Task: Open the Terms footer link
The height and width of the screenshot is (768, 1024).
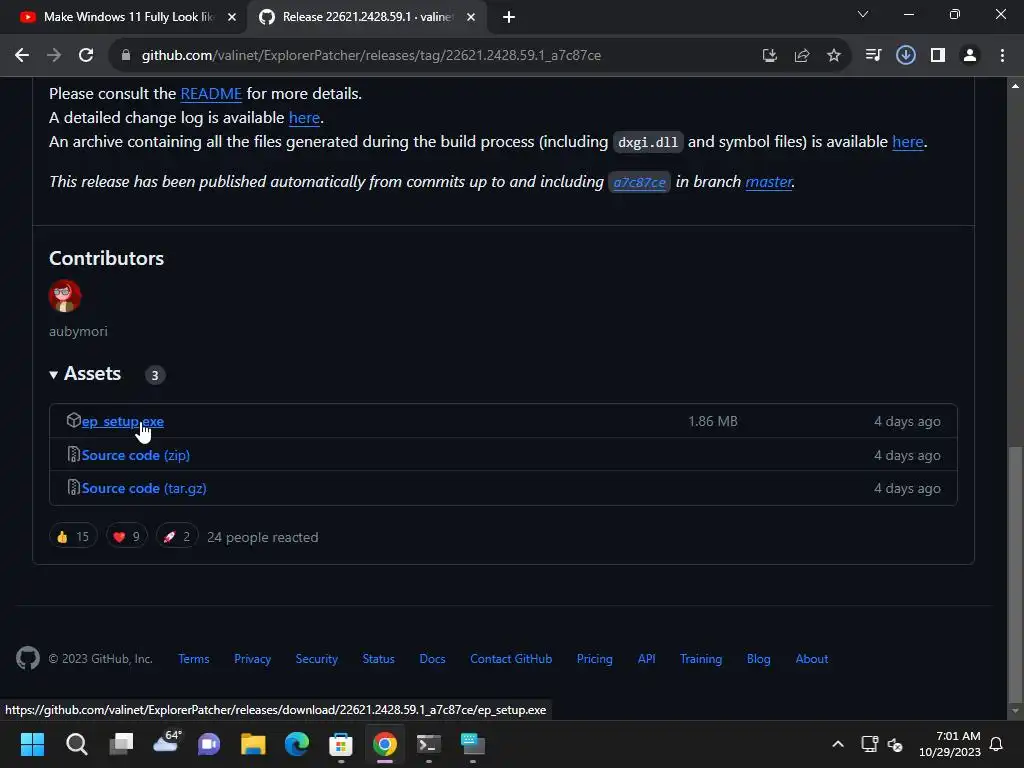Action: 194,659
